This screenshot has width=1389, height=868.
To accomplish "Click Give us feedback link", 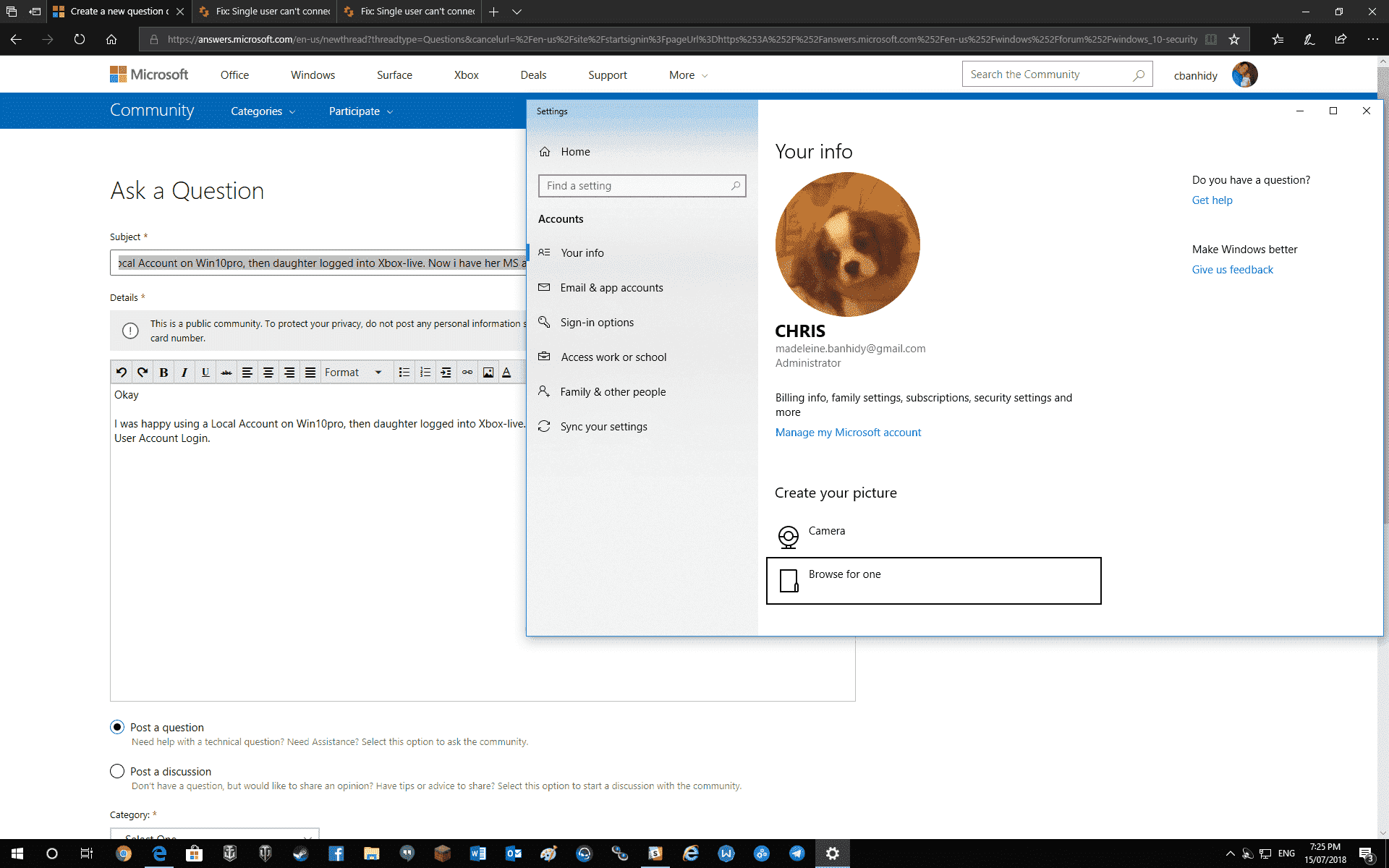I will click(1232, 270).
